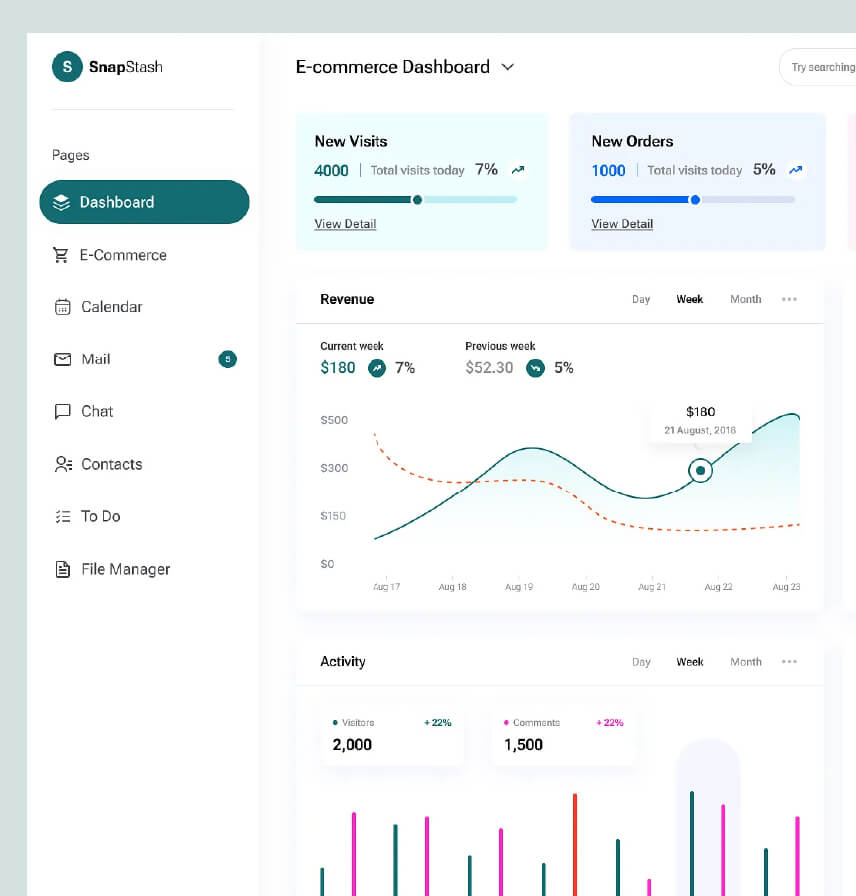Open the Revenue panel overflow menu

pos(789,298)
